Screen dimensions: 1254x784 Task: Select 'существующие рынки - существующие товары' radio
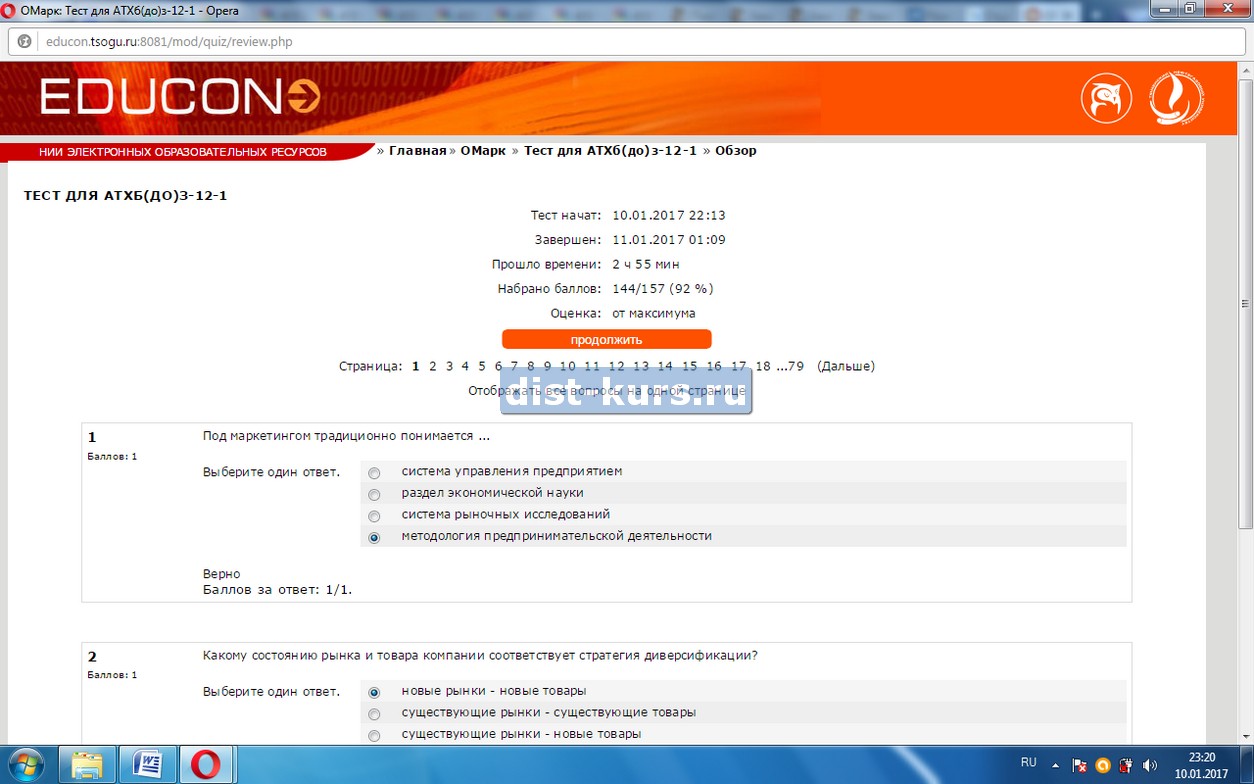[x=374, y=714]
